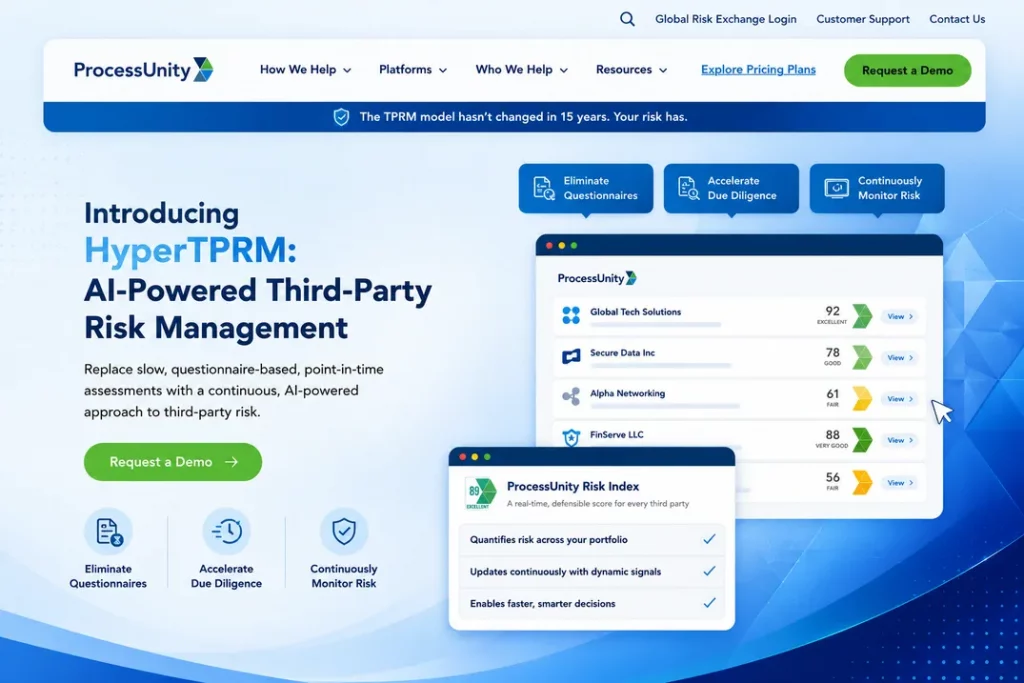Open Resources menu

coord(631,70)
